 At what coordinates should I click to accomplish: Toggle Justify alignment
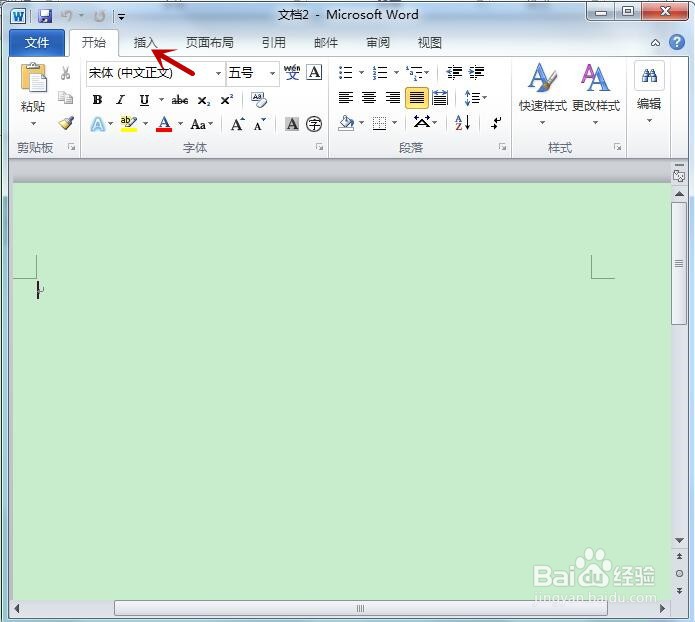[417, 98]
